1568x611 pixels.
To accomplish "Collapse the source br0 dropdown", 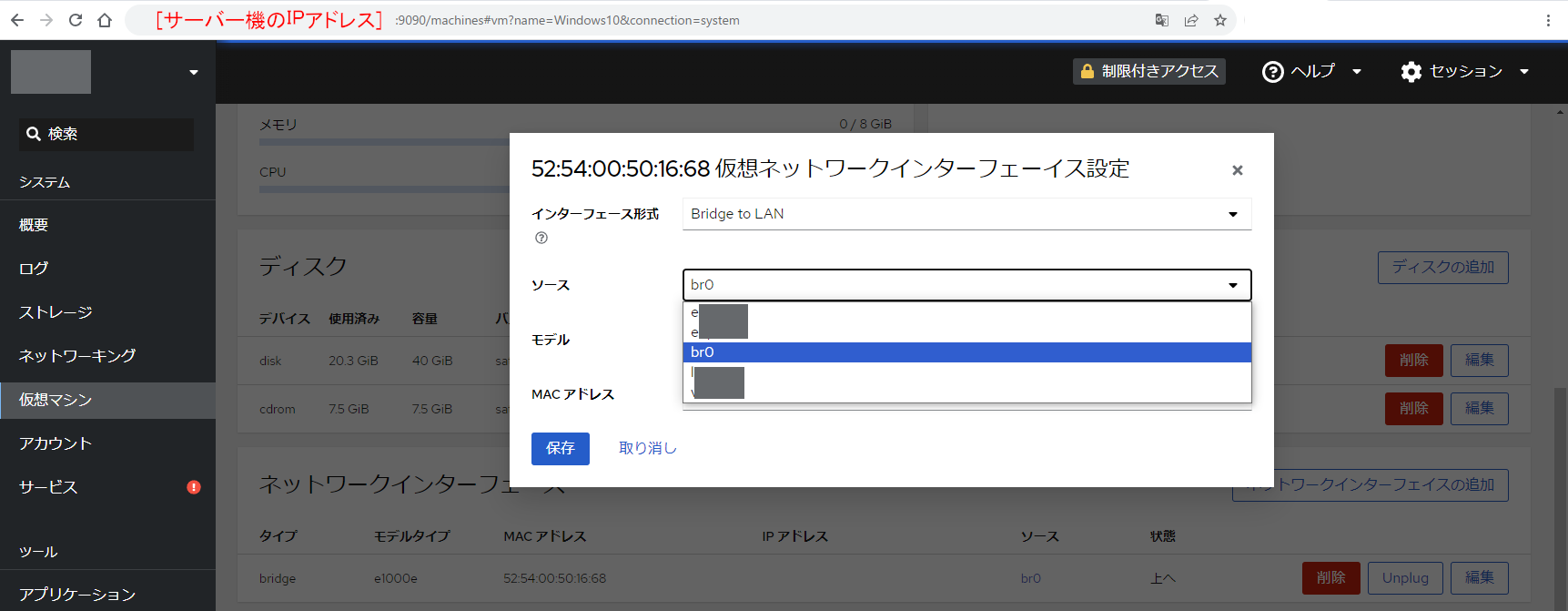I will click(x=1232, y=285).
